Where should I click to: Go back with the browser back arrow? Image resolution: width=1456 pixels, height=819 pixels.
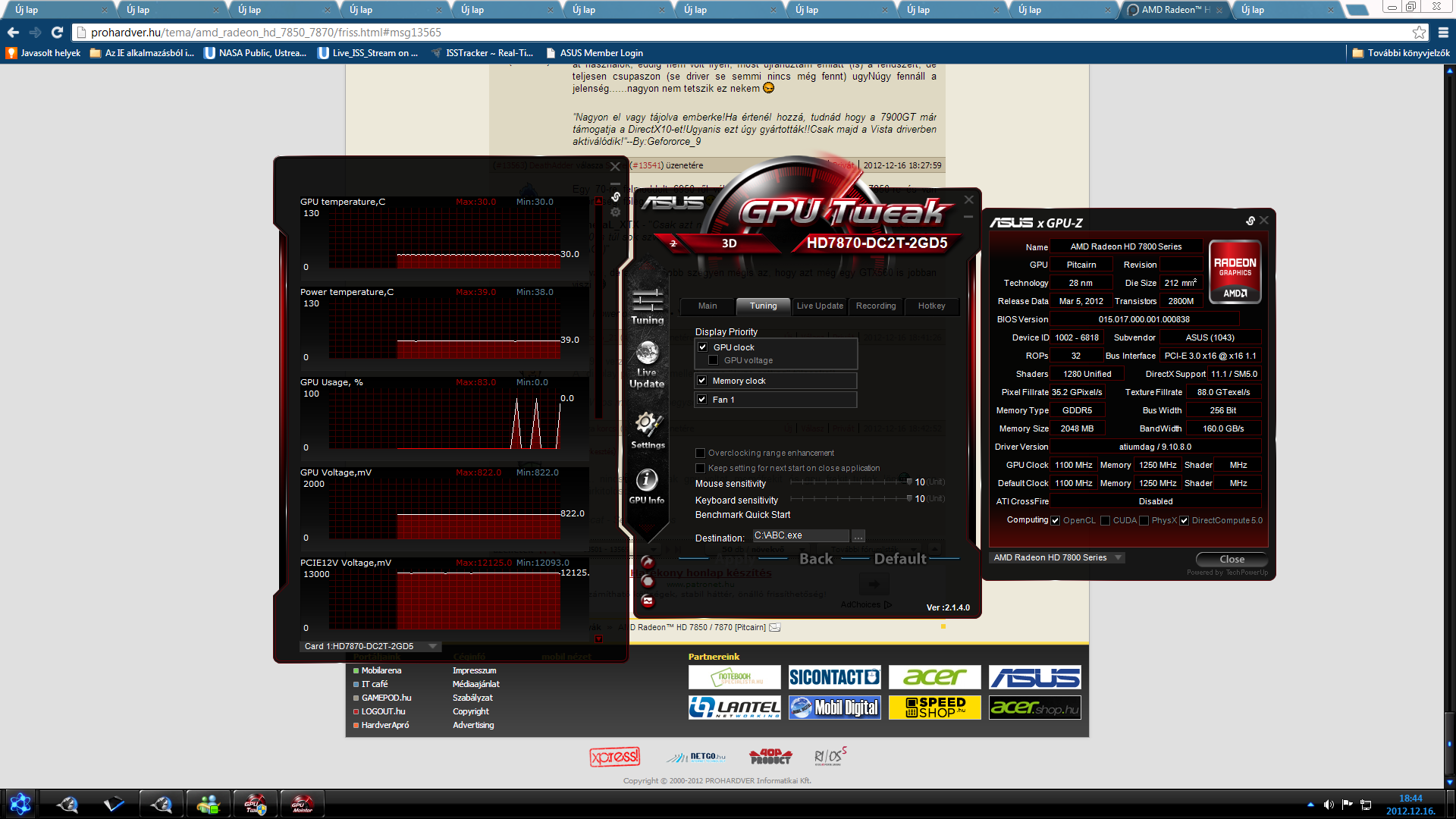pyautogui.click(x=13, y=33)
